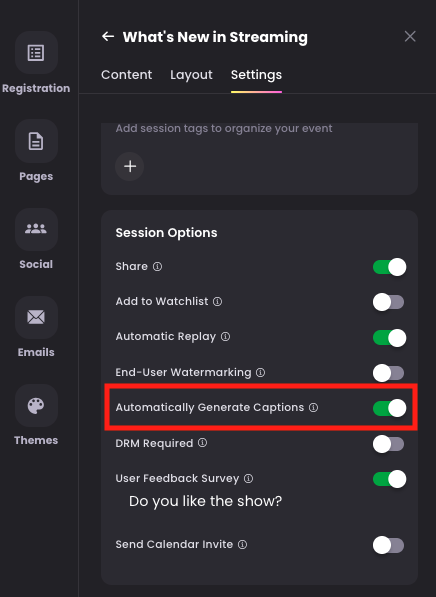Switch to the Layout tab
Screen dimensions: 436x597
pos(191,75)
